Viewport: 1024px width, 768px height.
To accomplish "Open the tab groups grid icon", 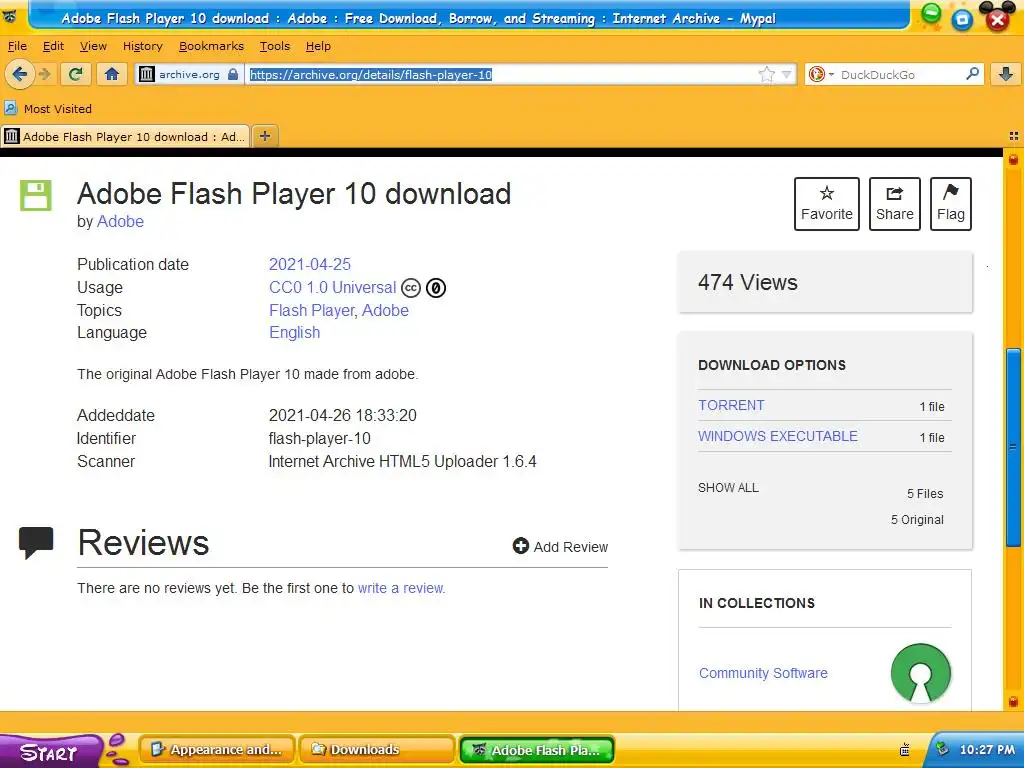I will [x=1014, y=136].
